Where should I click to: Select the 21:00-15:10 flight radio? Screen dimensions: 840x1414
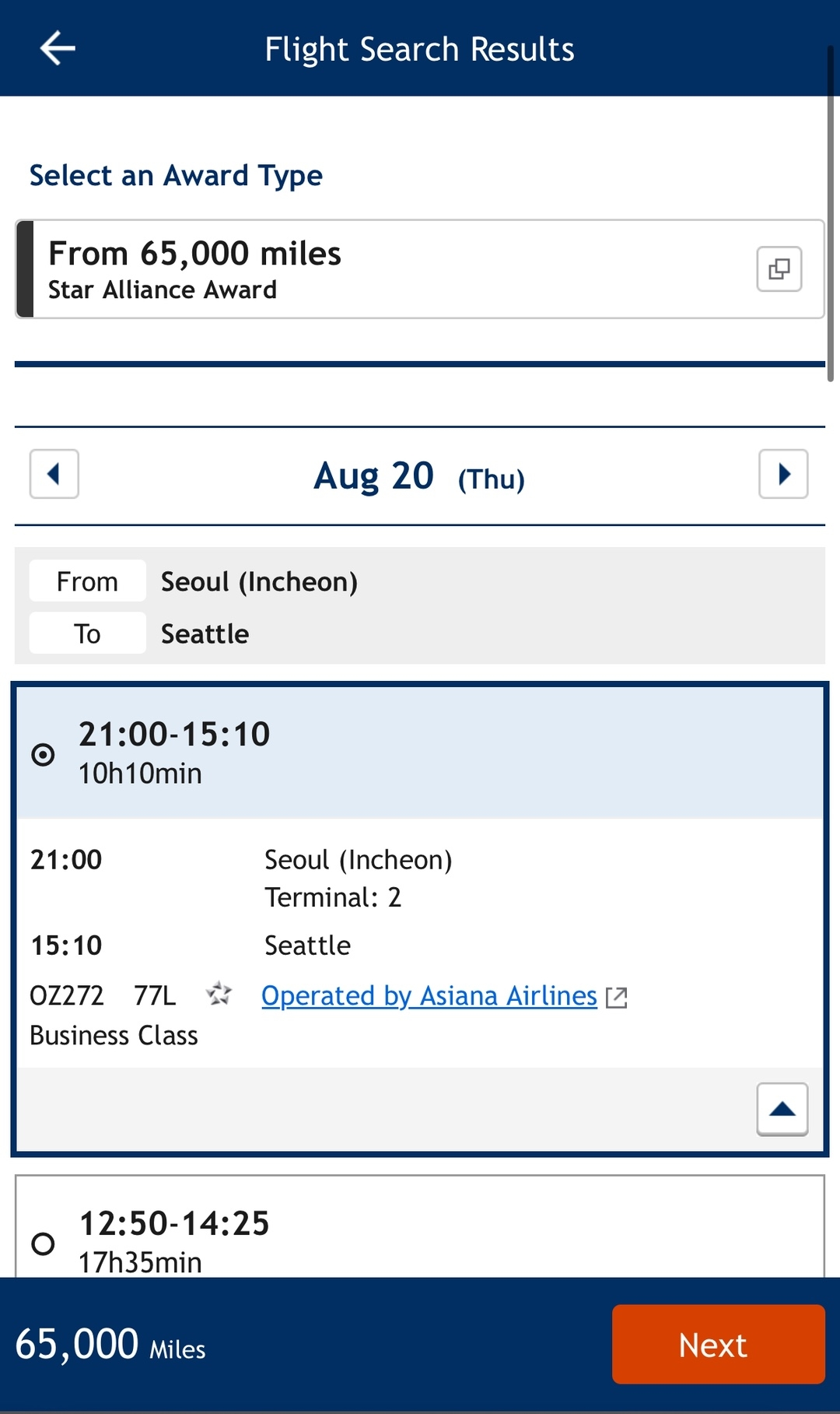click(x=43, y=754)
